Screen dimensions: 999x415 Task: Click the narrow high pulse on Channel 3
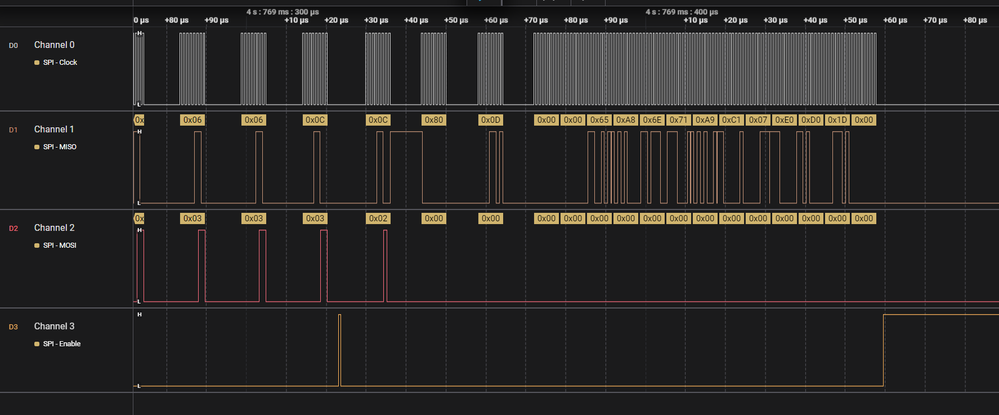point(340,350)
